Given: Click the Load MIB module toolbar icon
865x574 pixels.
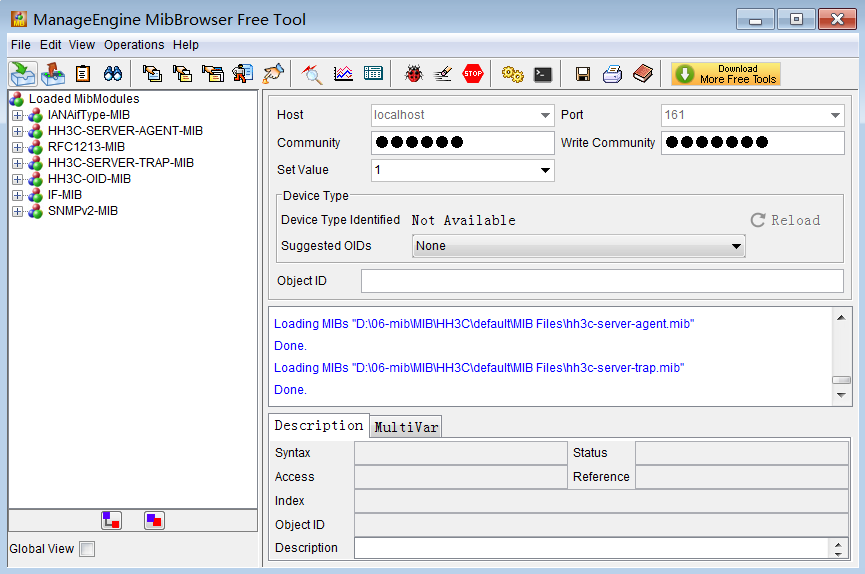Looking at the screenshot, I should [23, 74].
